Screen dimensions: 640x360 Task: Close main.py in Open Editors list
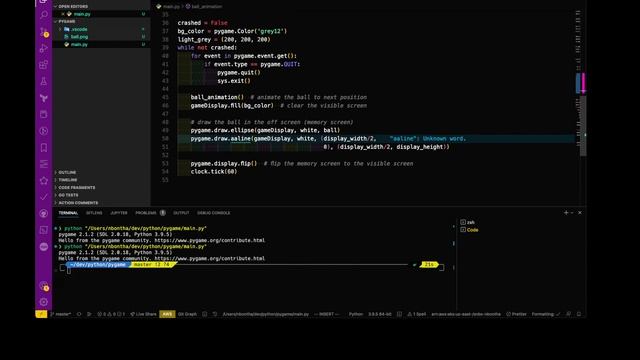tap(63, 14)
